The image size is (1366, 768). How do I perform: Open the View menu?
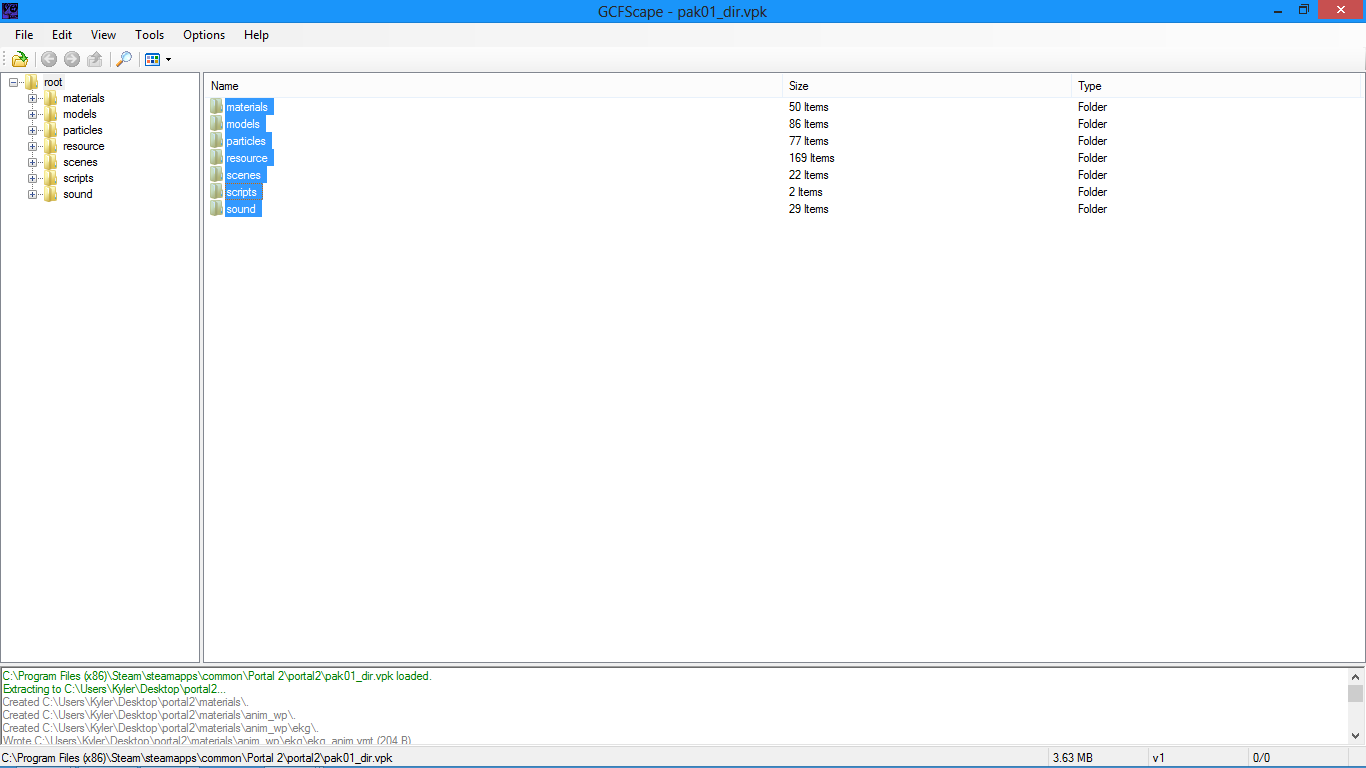[x=103, y=35]
